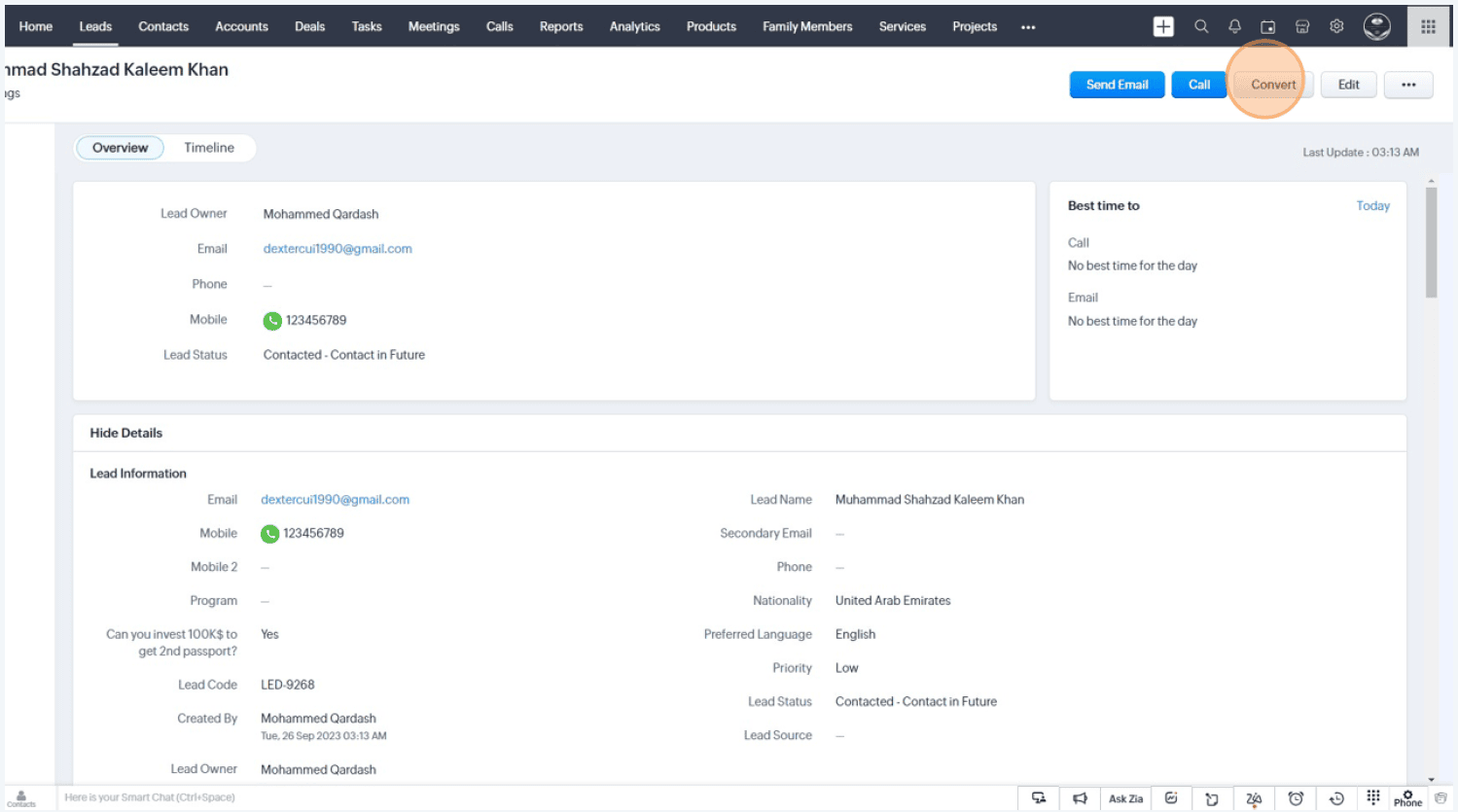1458x812 pixels.
Task: Open the more actions ellipsis beside Edit
Action: pyautogui.click(x=1408, y=85)
